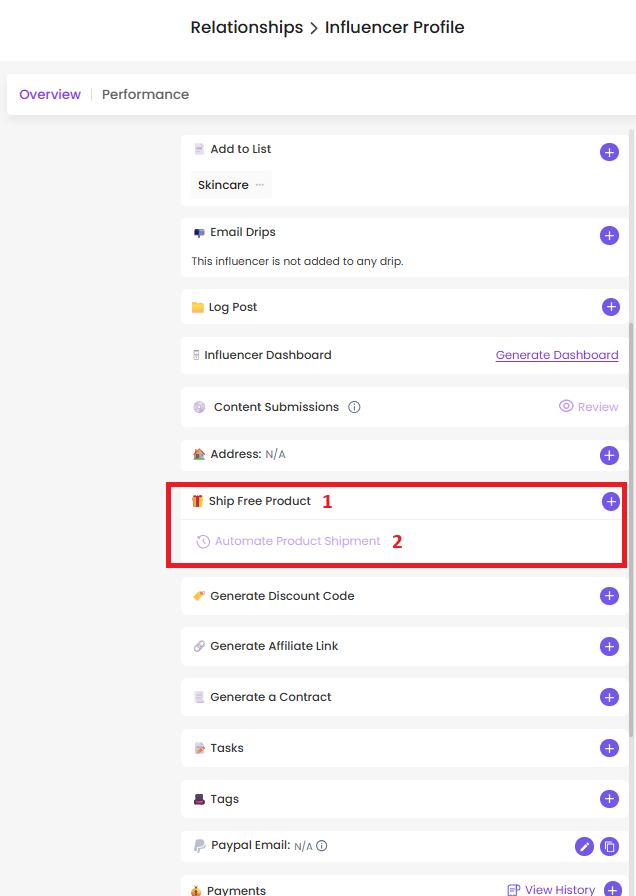The height and width of the screenshot is (896, 636).
Task: Open View History for Payments
Action: click(x=551, y=889)
